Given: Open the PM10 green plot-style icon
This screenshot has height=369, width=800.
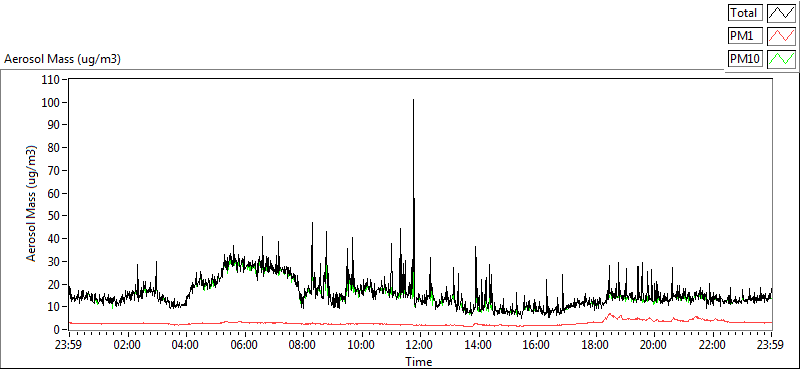Looking at the screenshot, I should 781,59.
